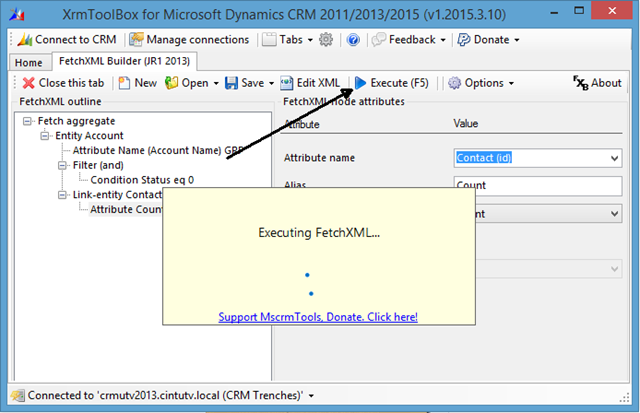Select the Fetch aggregate tree item
This screenshot has height=413, width=640.
pos(76,121)
